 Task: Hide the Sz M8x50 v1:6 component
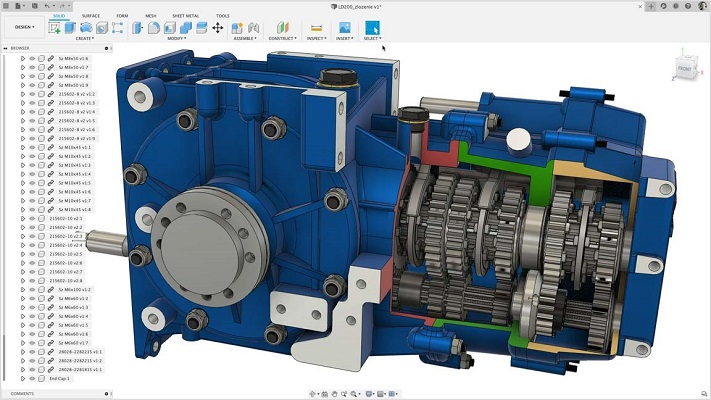tap(31, 59)
